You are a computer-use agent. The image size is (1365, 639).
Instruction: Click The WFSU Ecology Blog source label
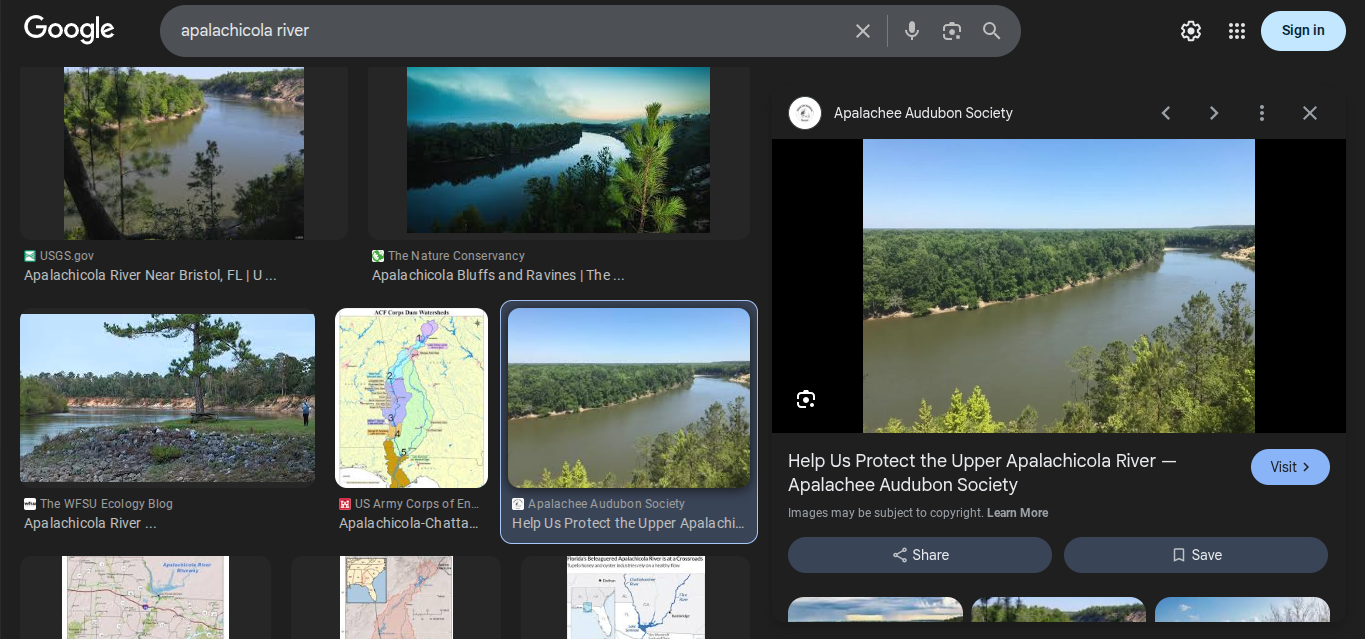106,504
